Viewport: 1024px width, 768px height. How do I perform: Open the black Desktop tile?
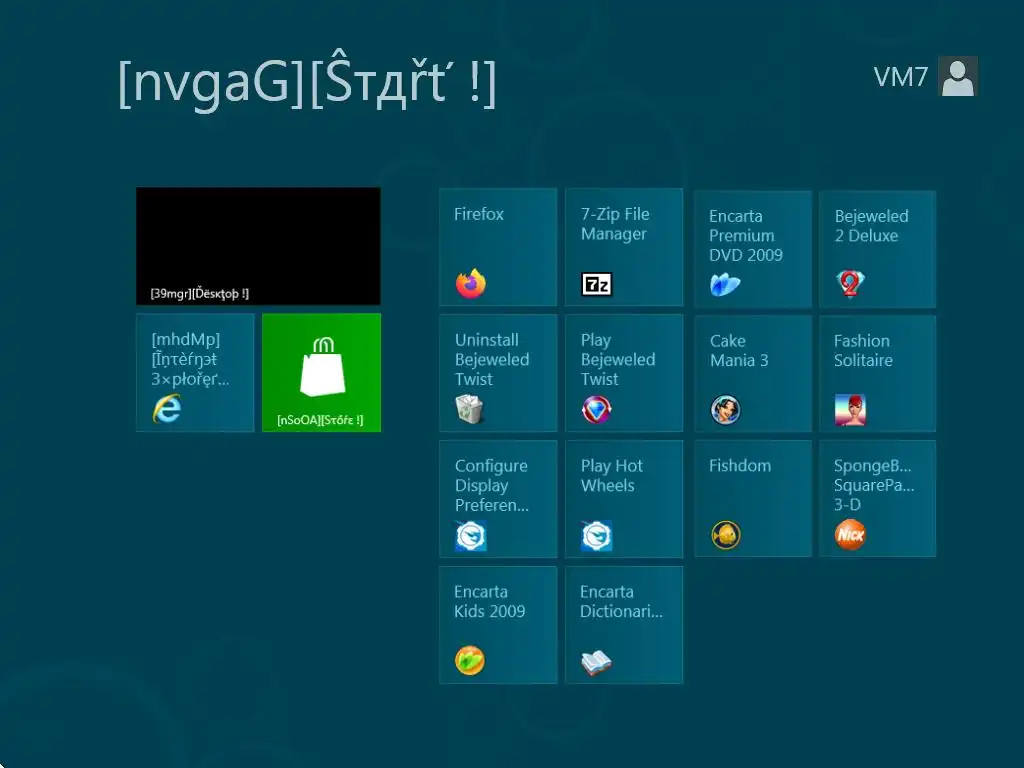258,246
